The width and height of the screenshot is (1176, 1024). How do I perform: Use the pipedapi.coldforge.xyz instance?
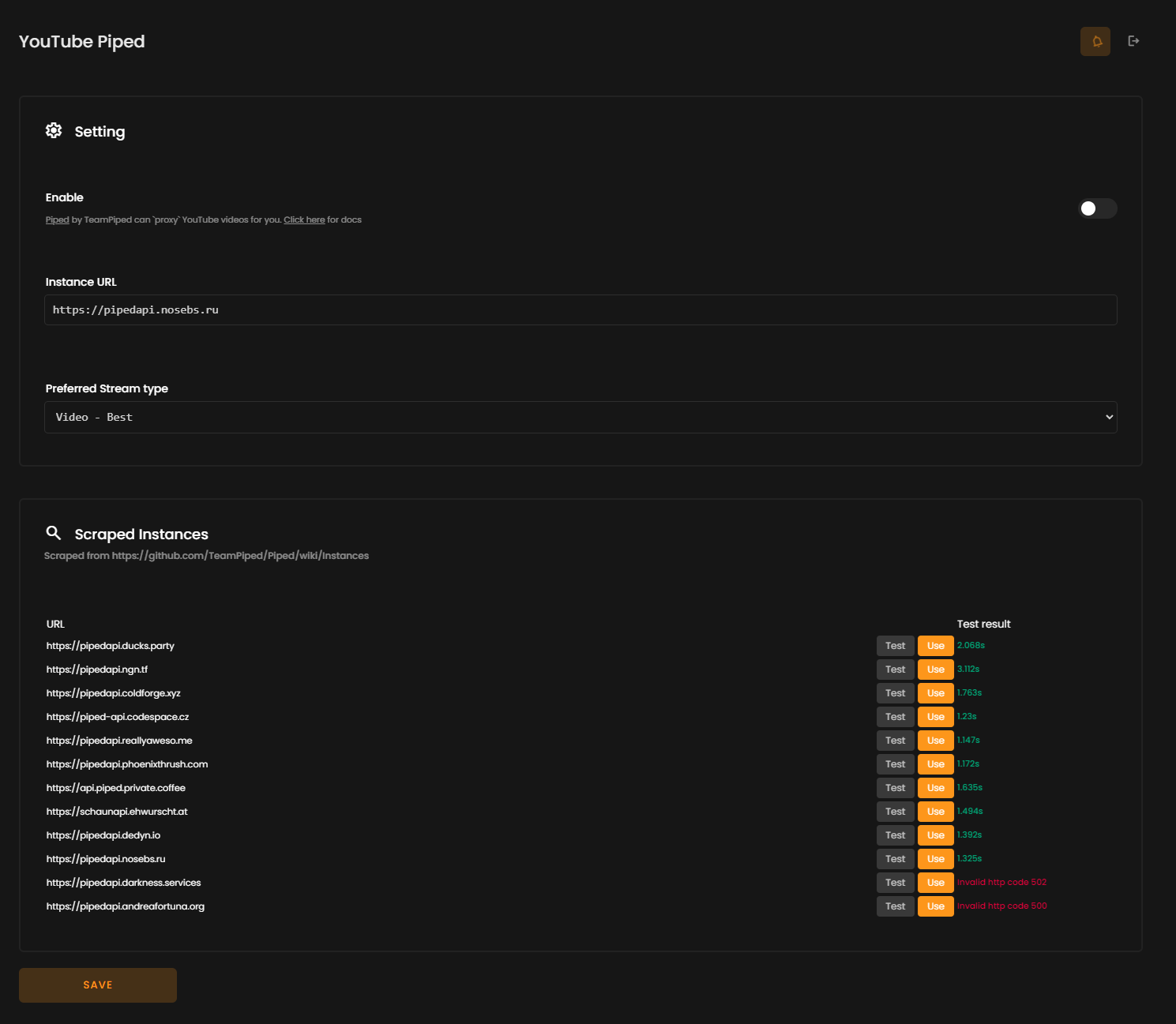tap(936, 693)
